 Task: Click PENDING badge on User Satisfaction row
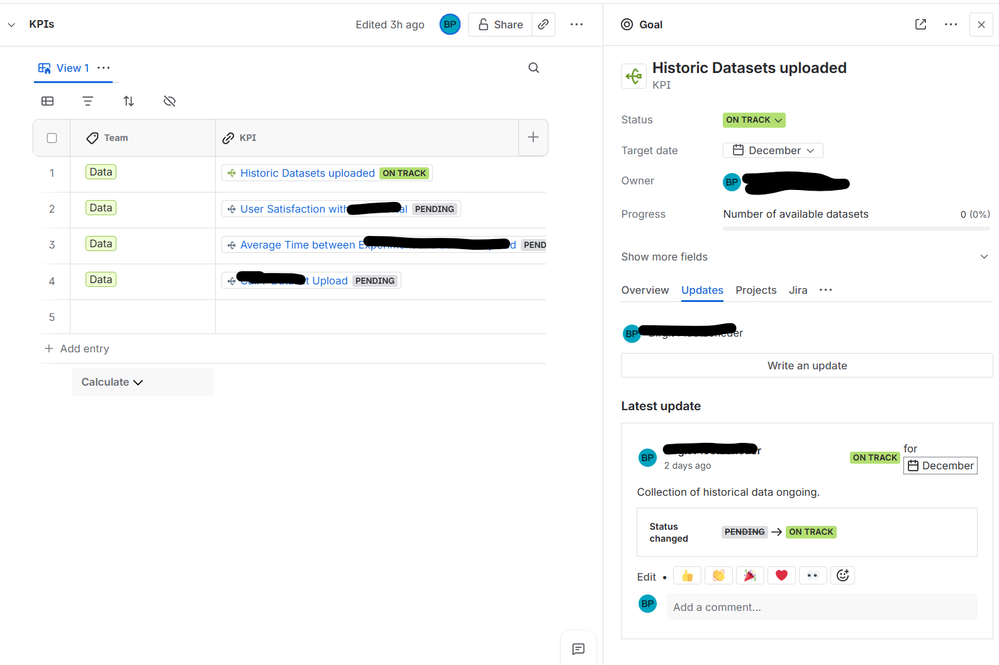point(435,209)
